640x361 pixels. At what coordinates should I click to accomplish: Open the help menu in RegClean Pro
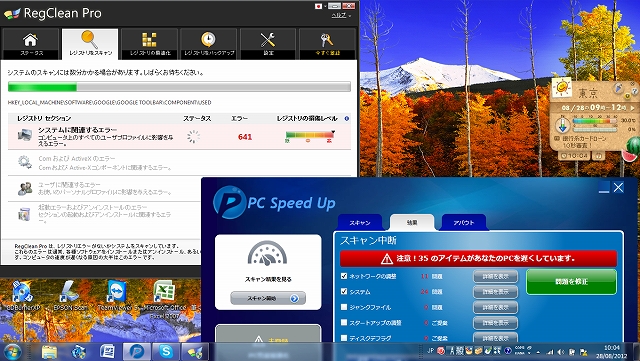click(341, 15)
